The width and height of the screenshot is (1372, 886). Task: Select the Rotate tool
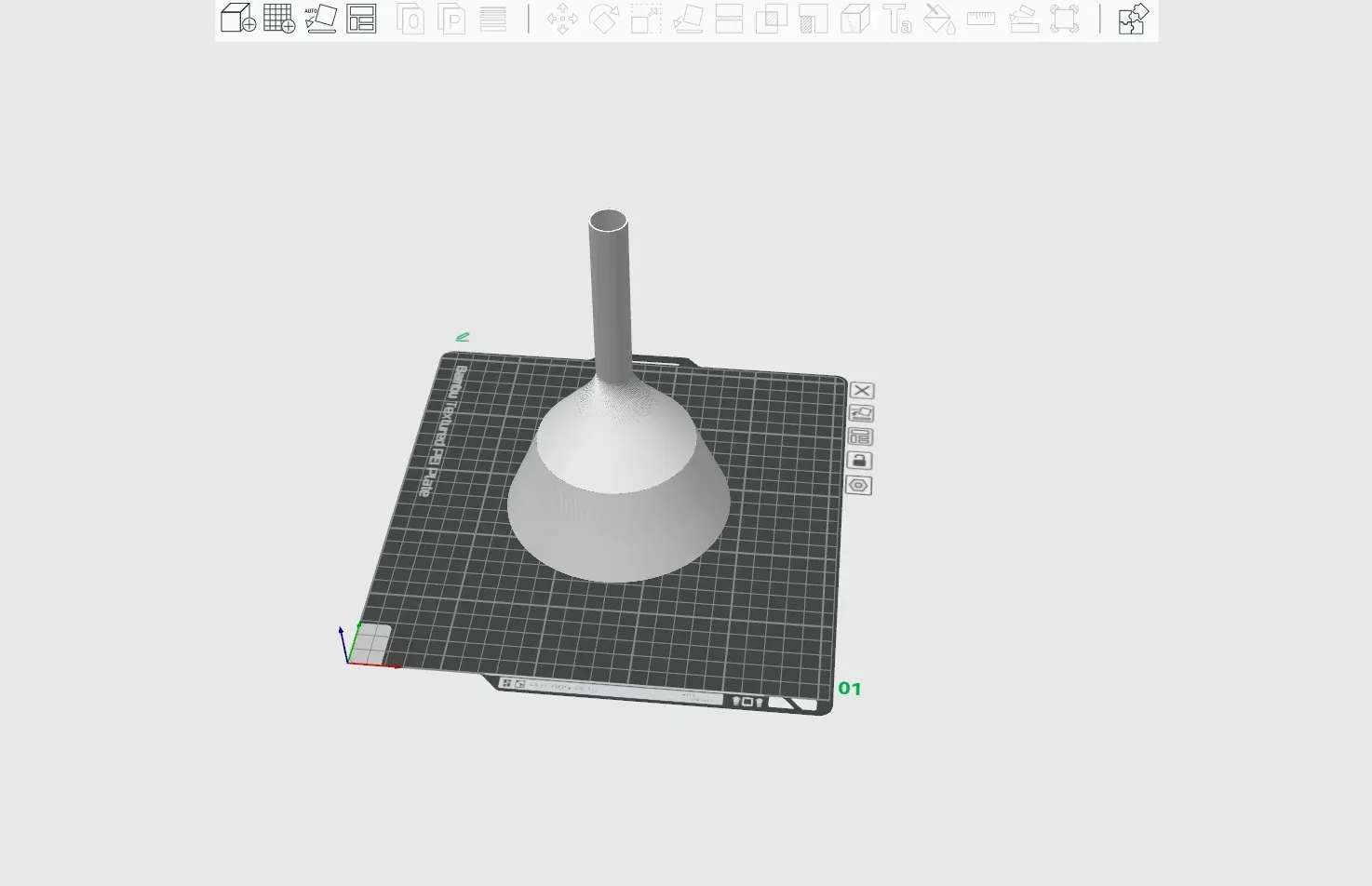coord(604,19)
